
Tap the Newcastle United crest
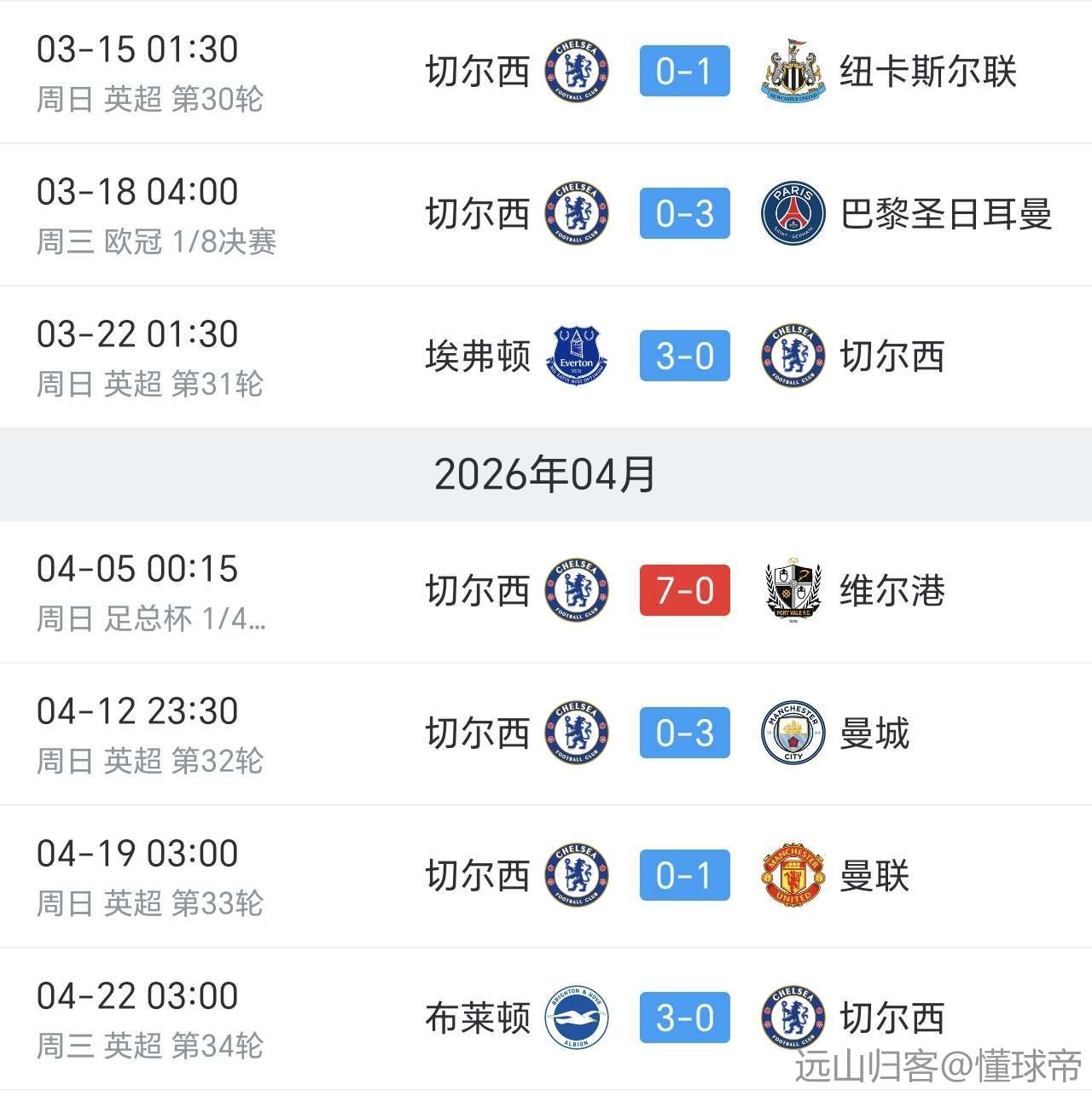pyautogui.click(x=793, y=72)
